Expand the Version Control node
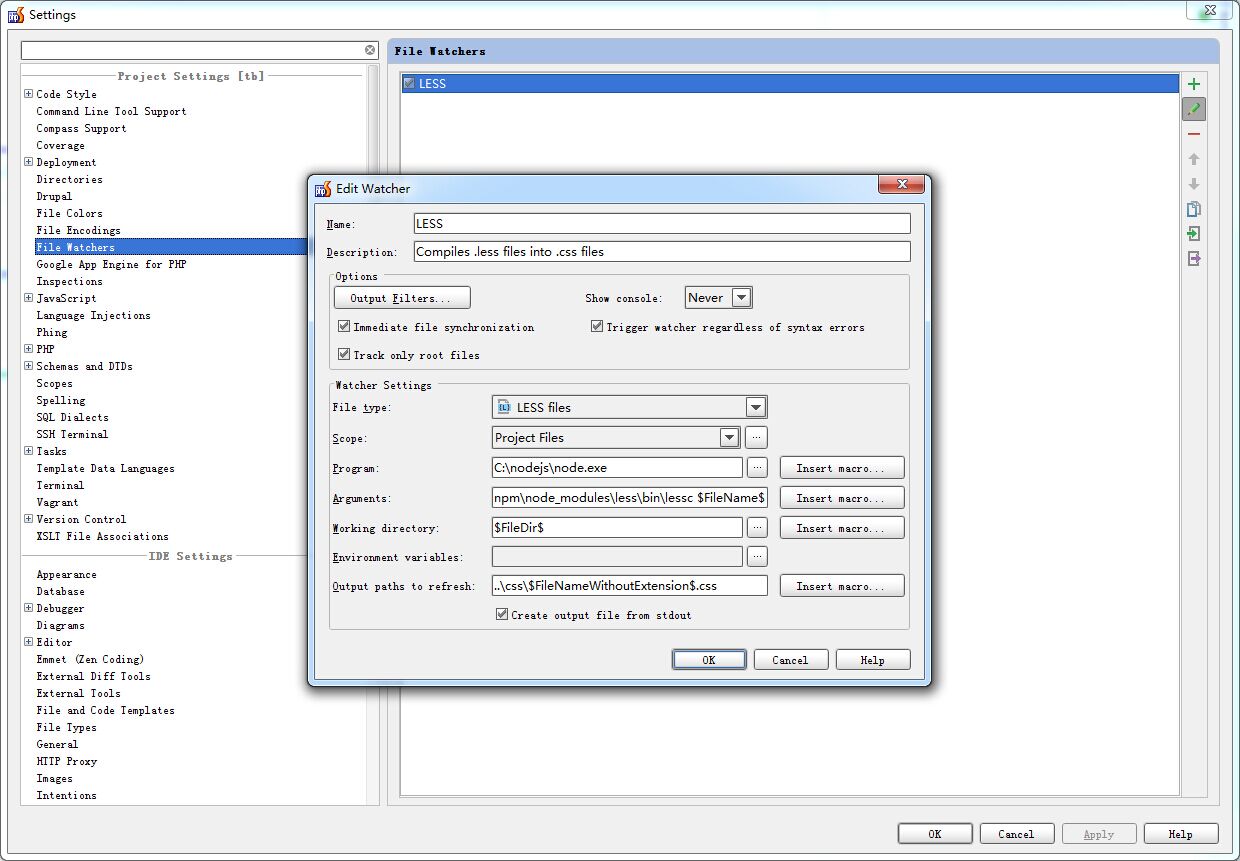Screen dimensions: 1240x861 pos(29,519)
